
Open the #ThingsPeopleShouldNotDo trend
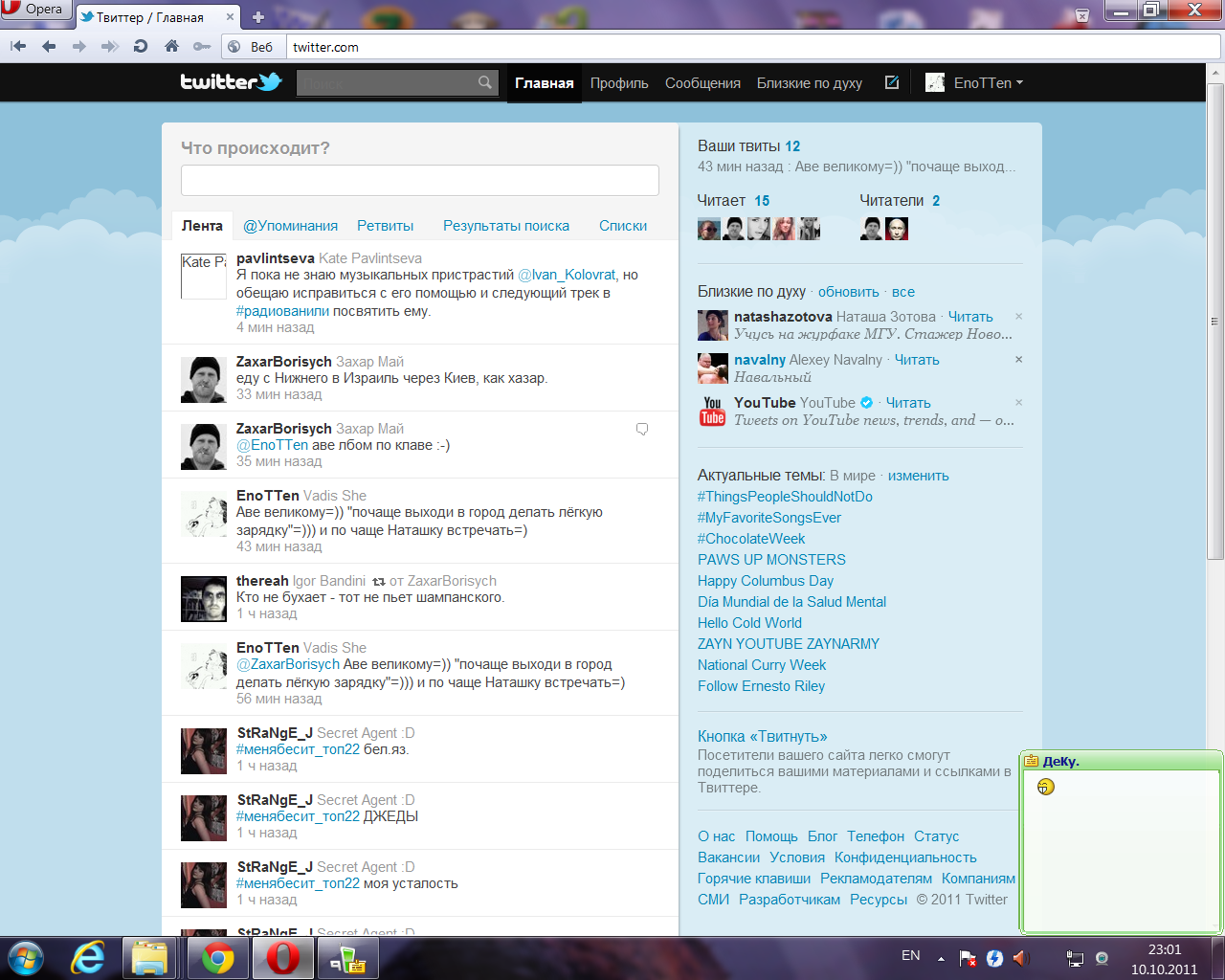click(785, 497)
